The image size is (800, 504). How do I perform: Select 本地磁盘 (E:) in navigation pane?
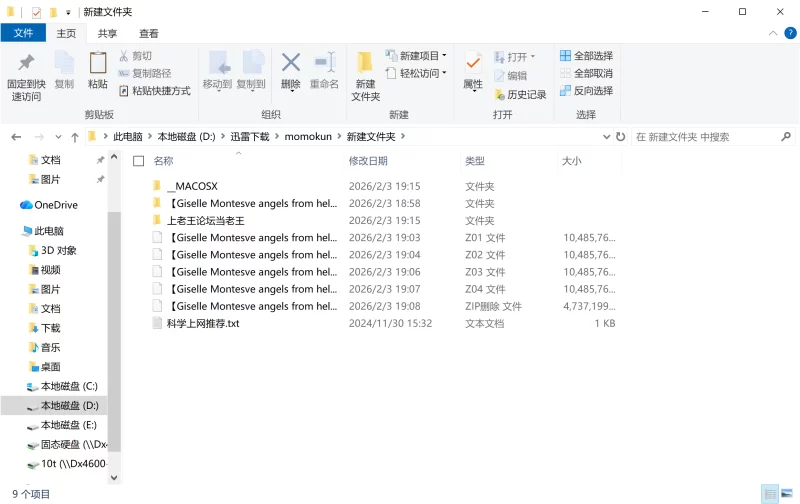pyautogui.click(x=62, y=424)
